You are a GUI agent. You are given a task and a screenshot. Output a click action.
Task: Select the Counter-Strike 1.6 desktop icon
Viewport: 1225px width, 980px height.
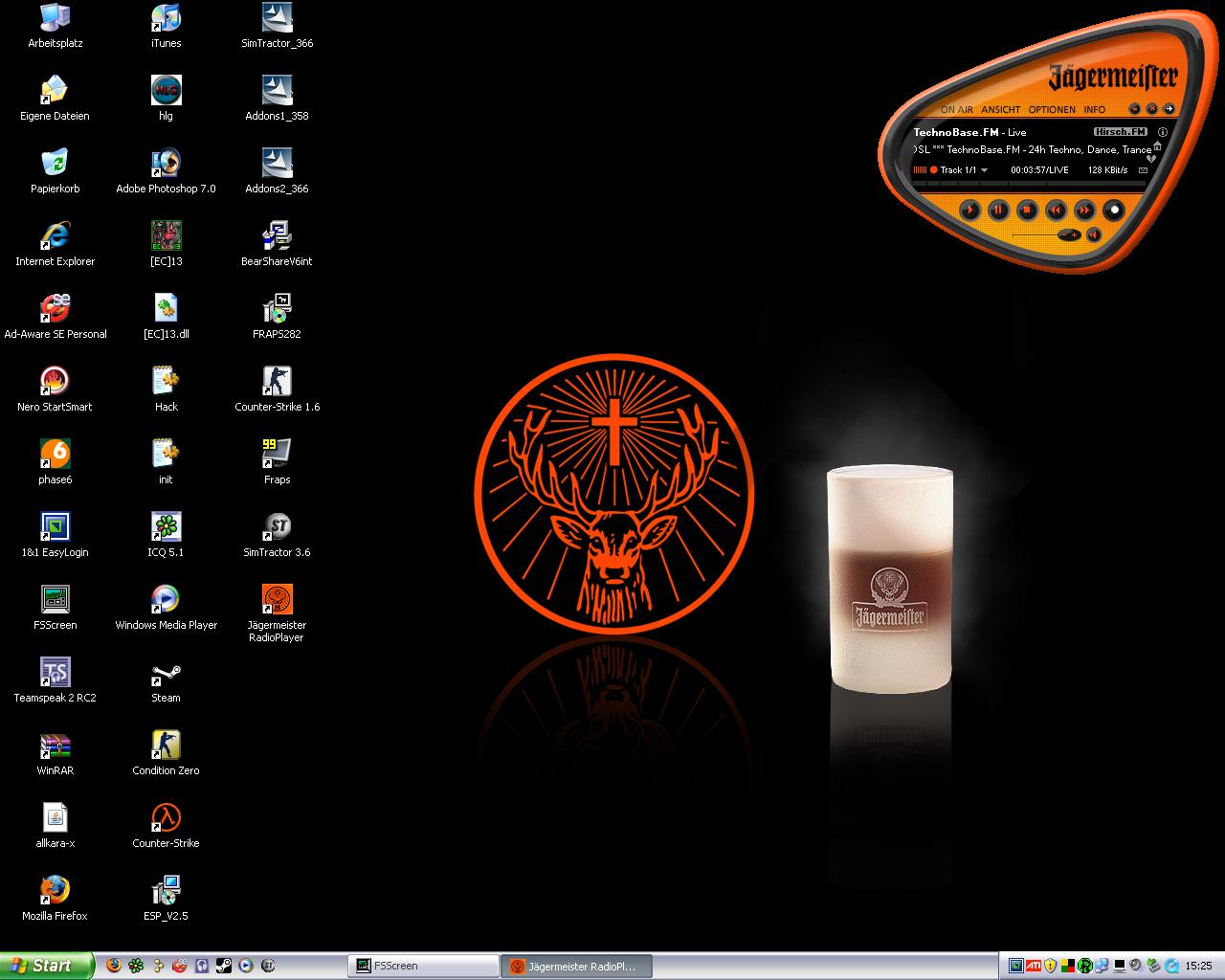pos(277,383)
